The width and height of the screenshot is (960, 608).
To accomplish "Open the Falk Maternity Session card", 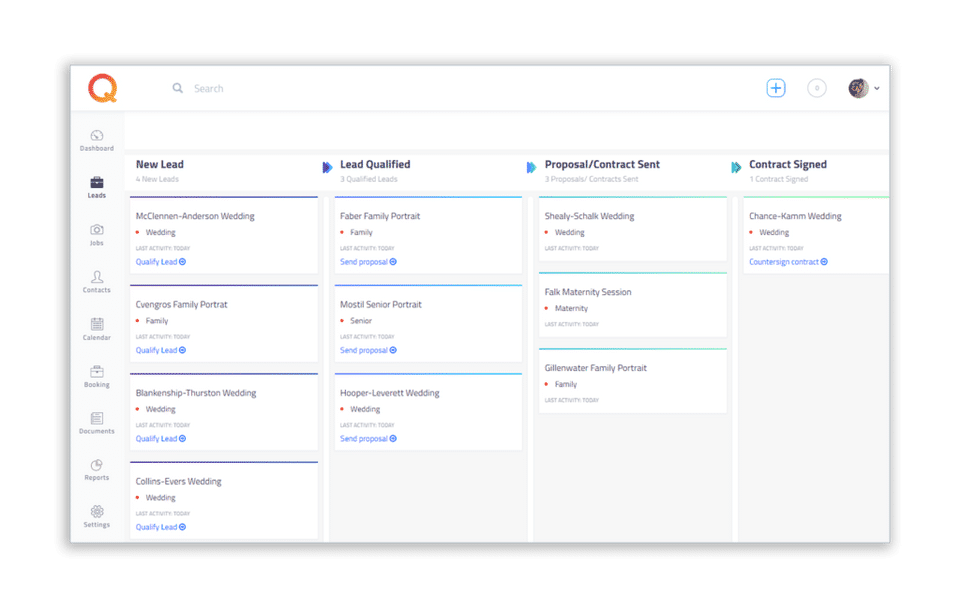I will (x=588, y=292).
